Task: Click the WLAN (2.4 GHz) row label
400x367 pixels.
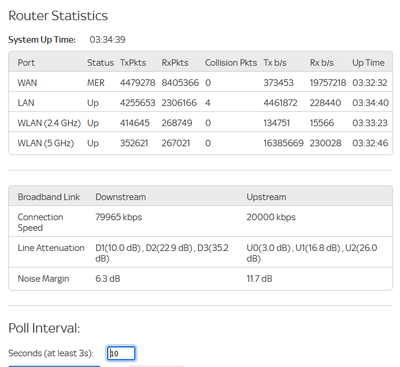Action: click(x=49, y=123)
